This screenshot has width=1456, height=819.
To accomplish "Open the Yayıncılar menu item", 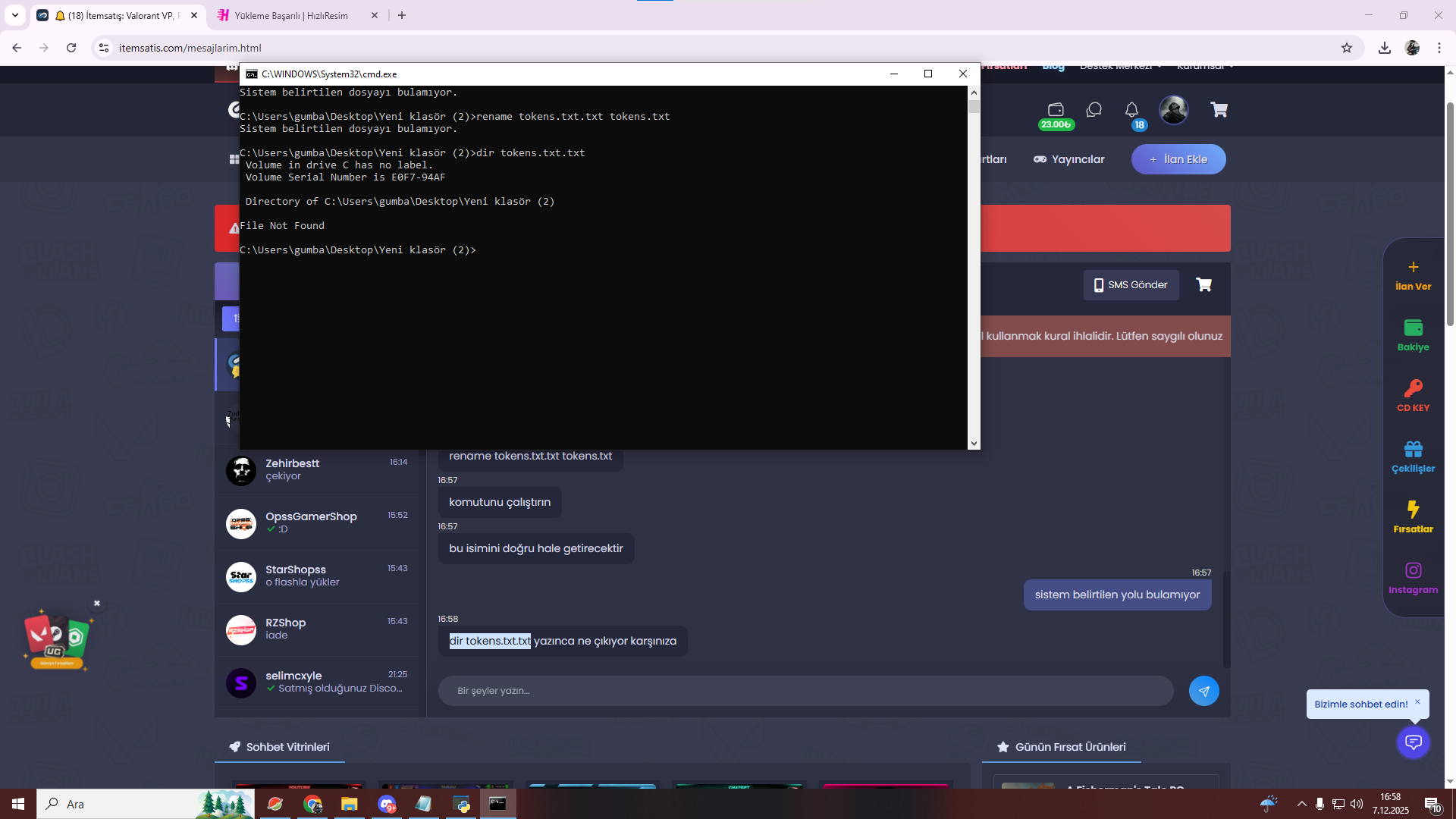I will click(x=1069, y=159).
